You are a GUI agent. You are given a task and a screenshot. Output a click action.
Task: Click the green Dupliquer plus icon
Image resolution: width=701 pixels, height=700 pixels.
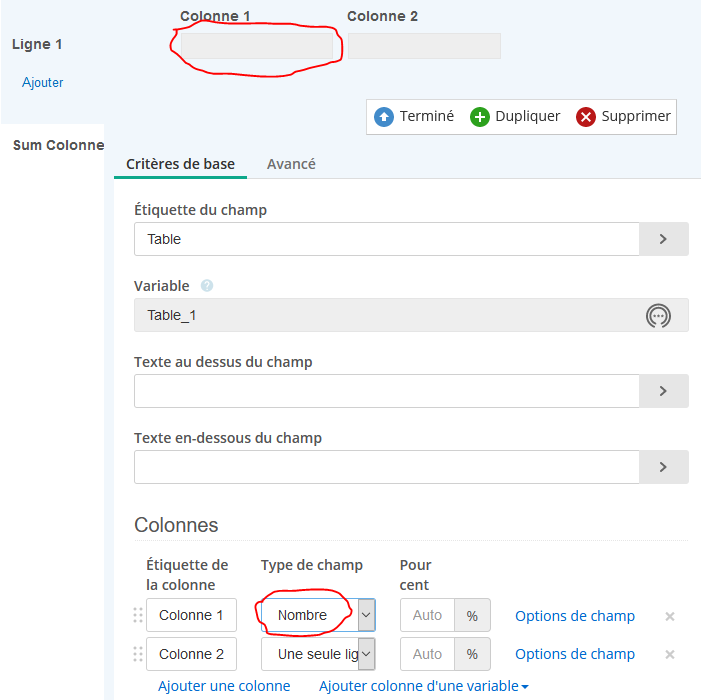click(480, 117)
